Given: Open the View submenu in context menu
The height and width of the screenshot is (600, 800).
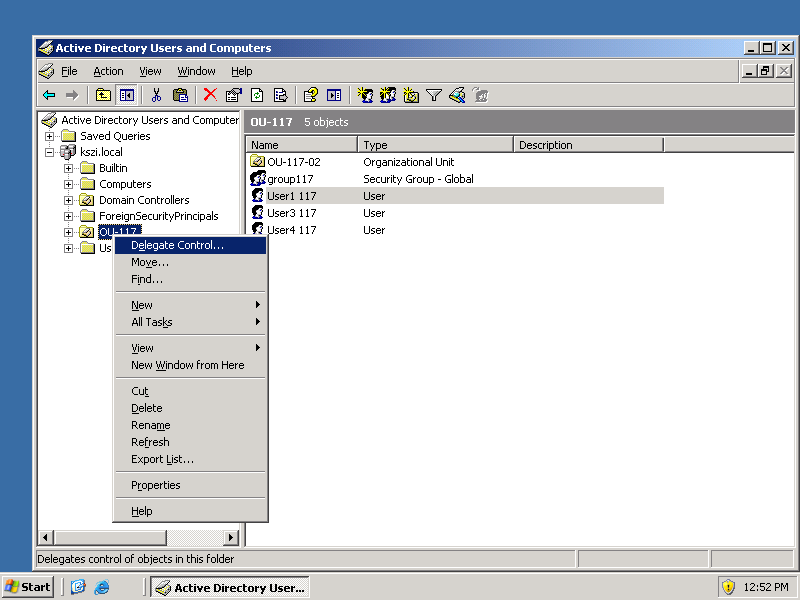Looking at the screenshot, I should click(x=190, y=348).
